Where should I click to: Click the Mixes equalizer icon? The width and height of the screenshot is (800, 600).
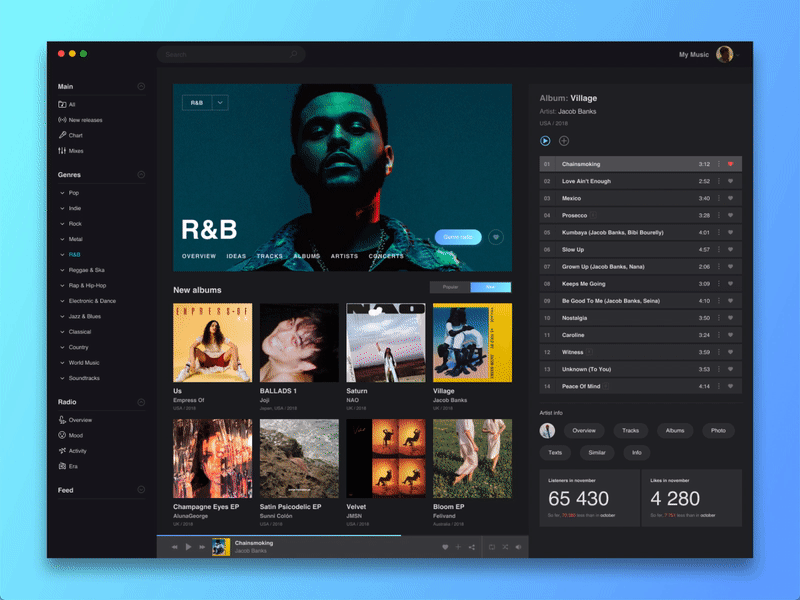63,151
